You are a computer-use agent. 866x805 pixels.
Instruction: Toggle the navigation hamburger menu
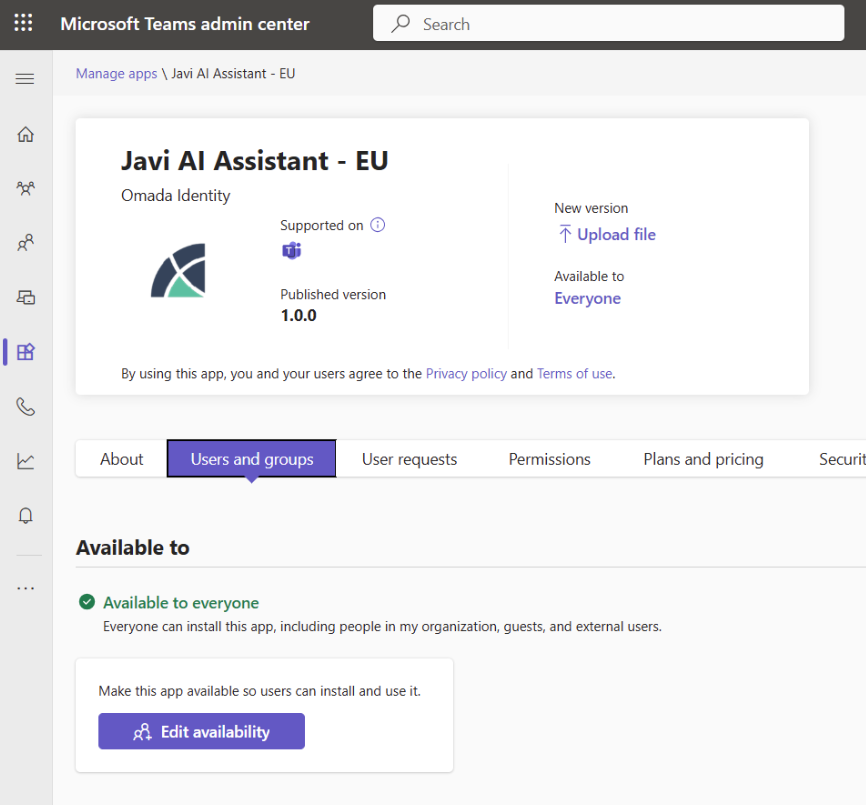tap(25, 79)
